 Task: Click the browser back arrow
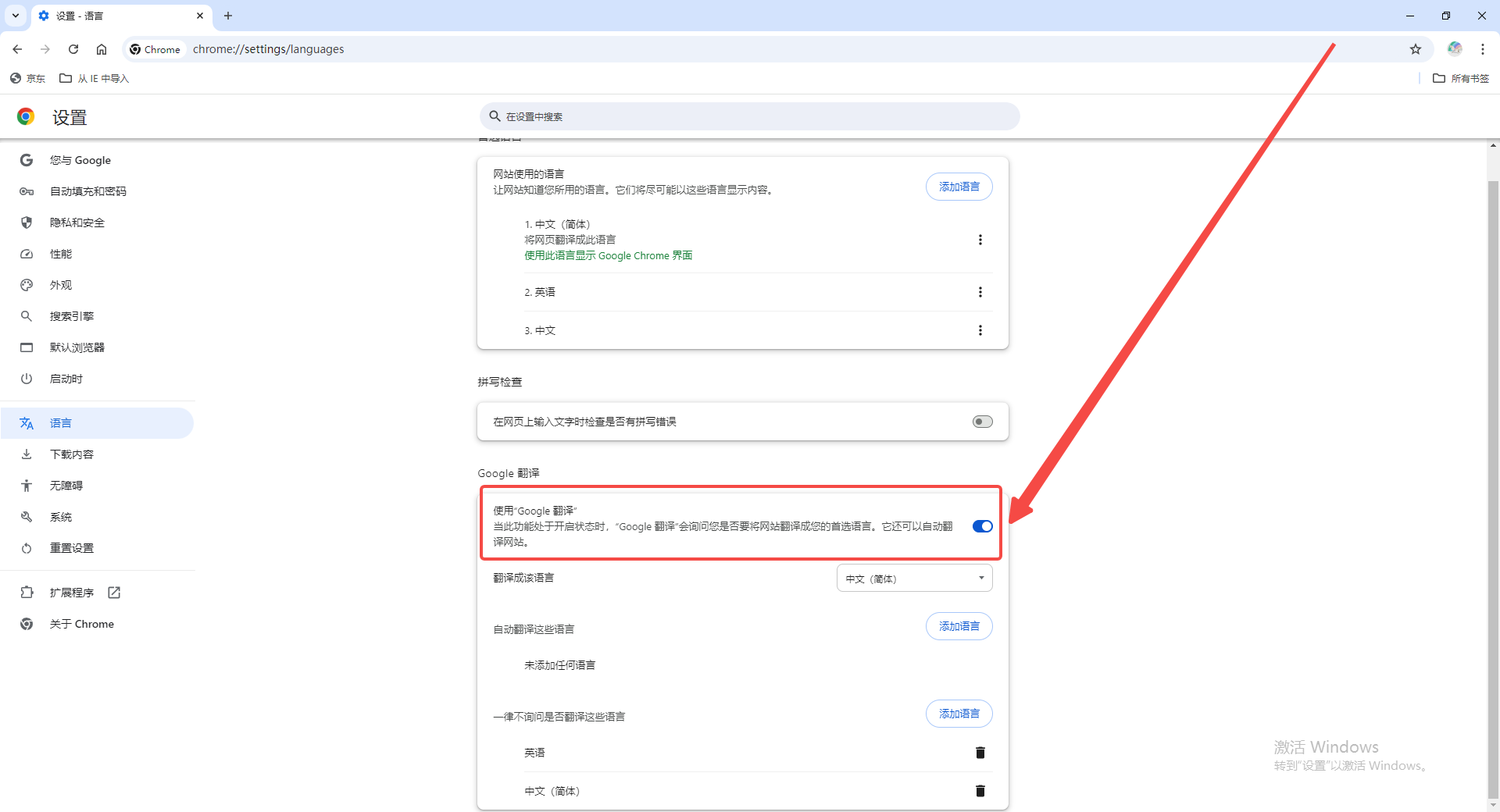[17, 49]
